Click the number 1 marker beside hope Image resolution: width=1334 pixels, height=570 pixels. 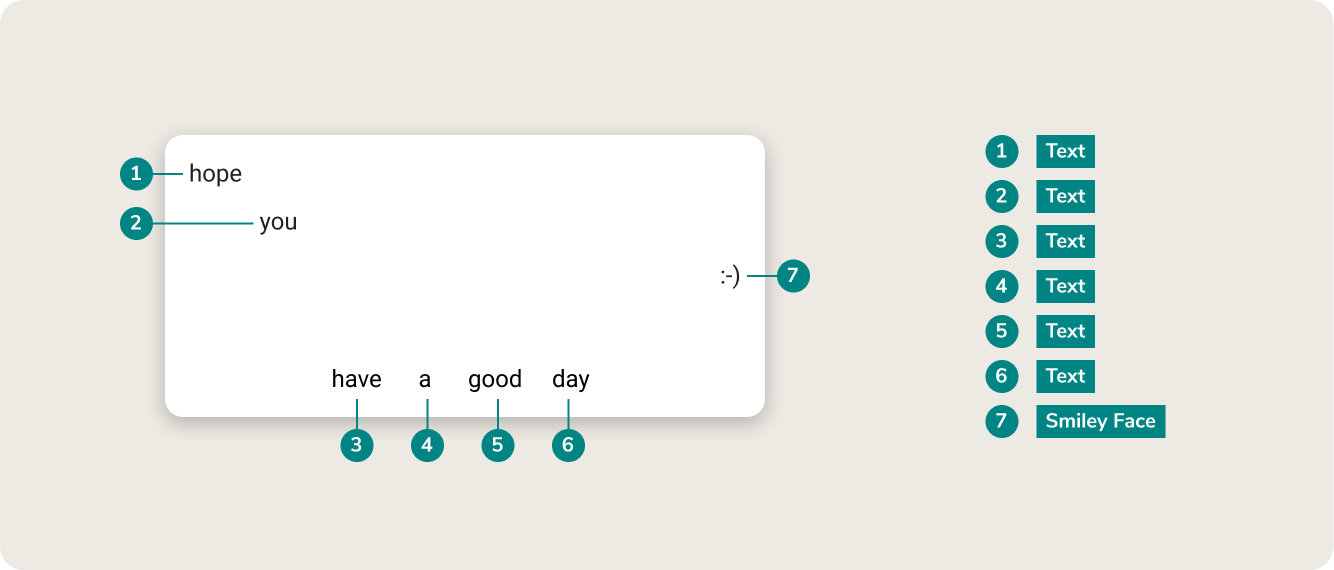136,174
